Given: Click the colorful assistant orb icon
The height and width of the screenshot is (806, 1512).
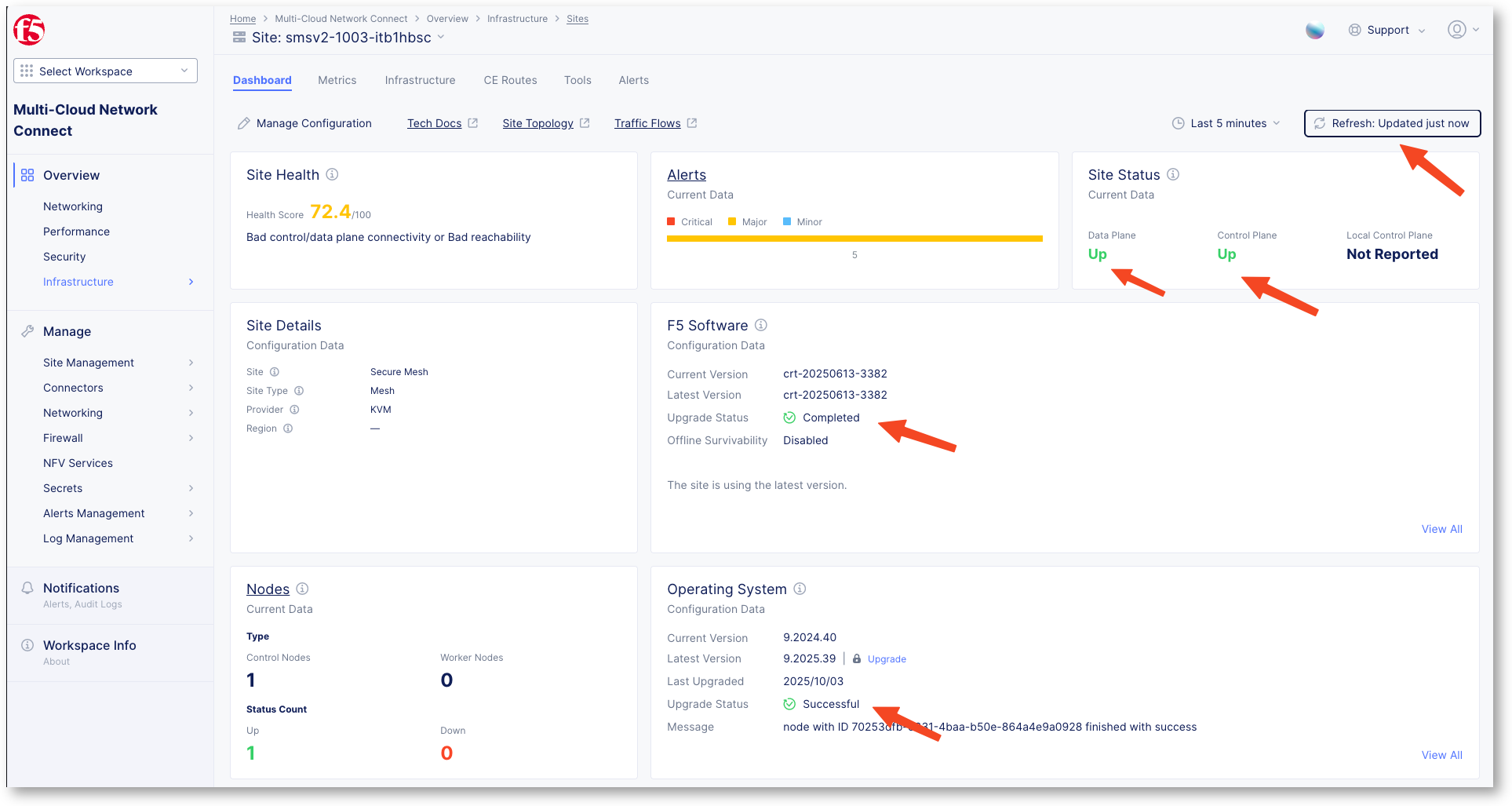Looking at the screenshot, I should 1315,30.
